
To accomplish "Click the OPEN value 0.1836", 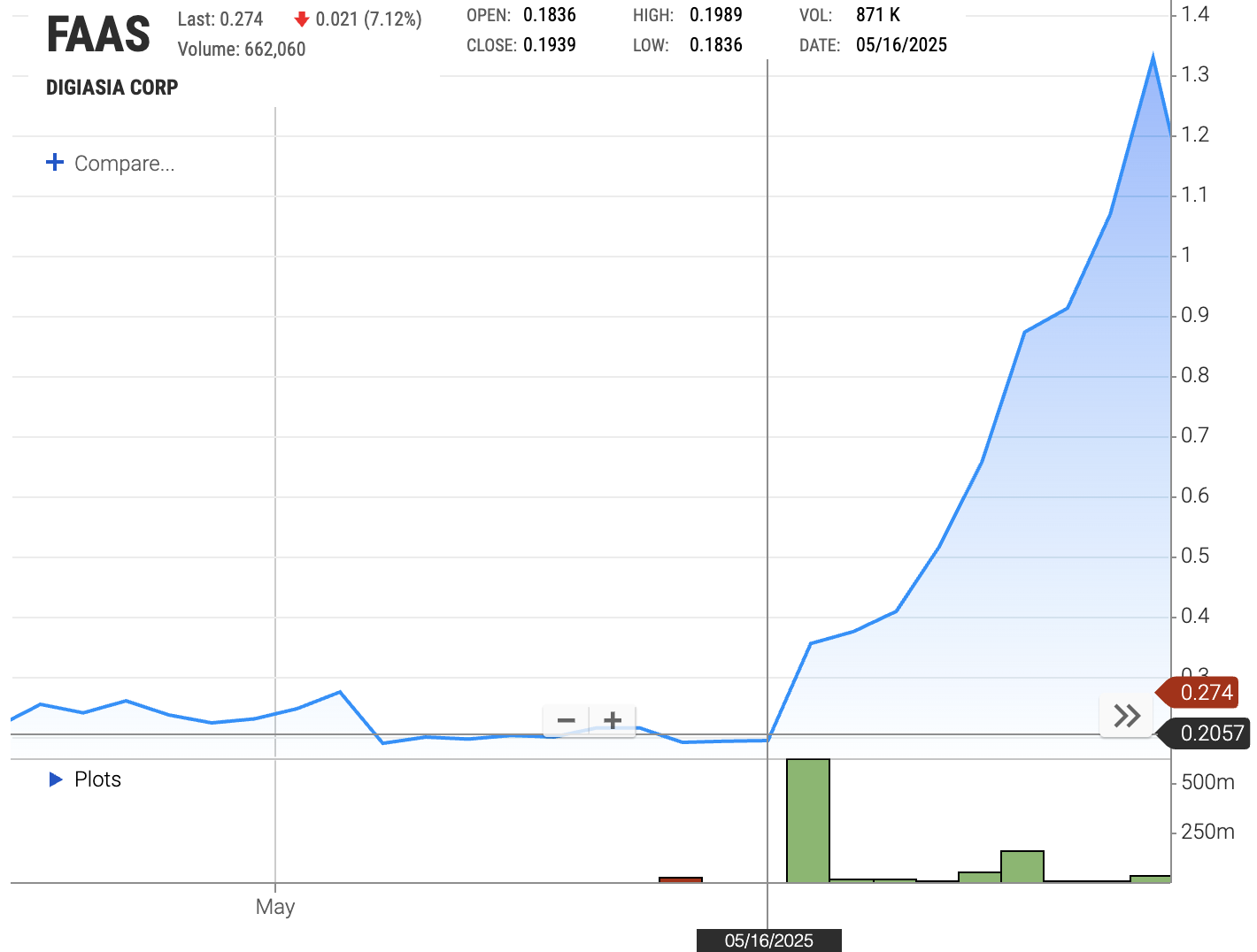I will (550, 15).
